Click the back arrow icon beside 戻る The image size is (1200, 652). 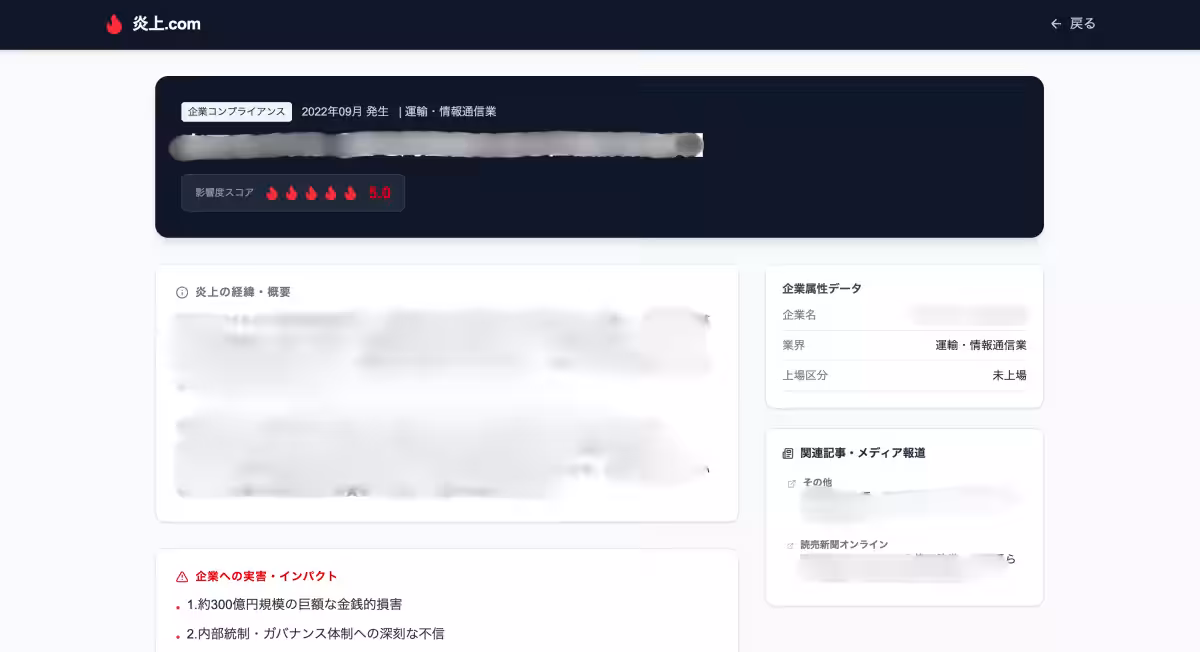(1056, 24)
